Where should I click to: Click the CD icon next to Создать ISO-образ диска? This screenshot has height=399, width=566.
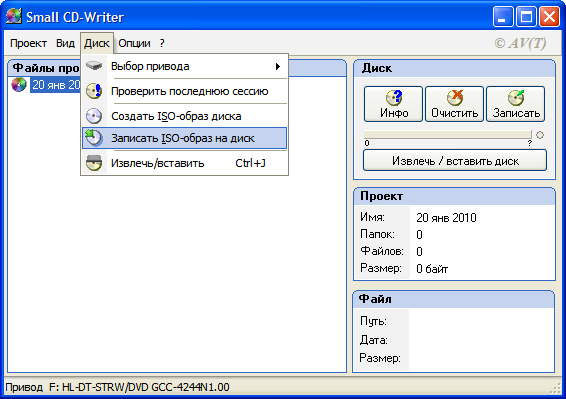(94, 116)
